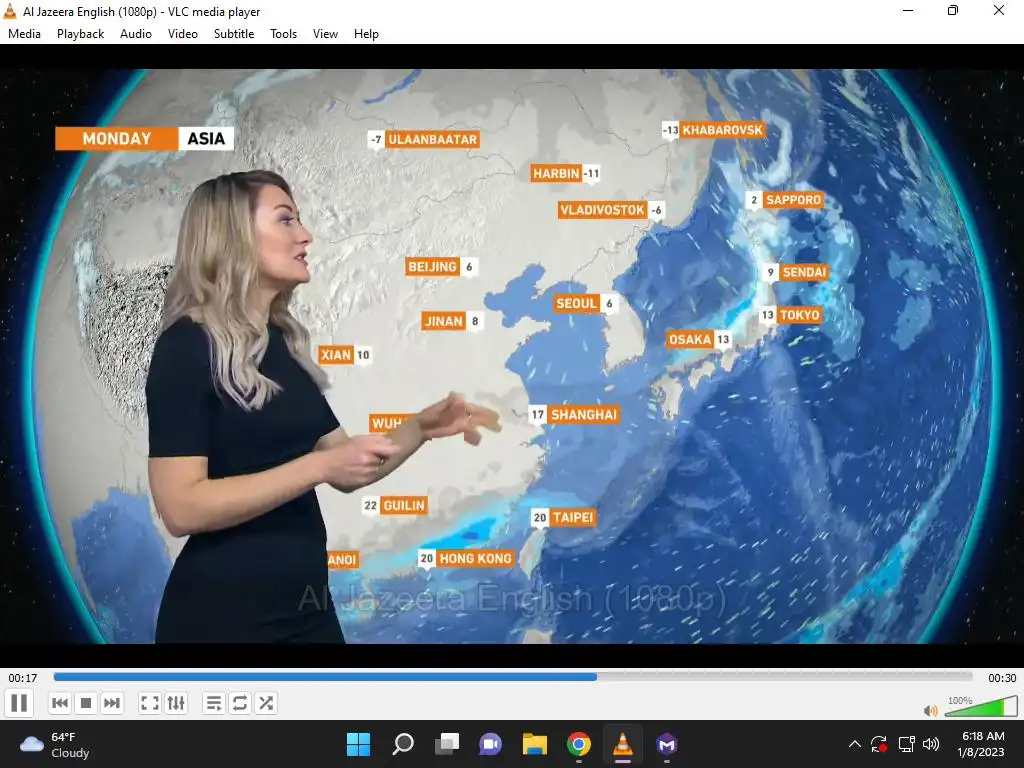
Task: Restore down the VLC window
Action: coord(953,10)
